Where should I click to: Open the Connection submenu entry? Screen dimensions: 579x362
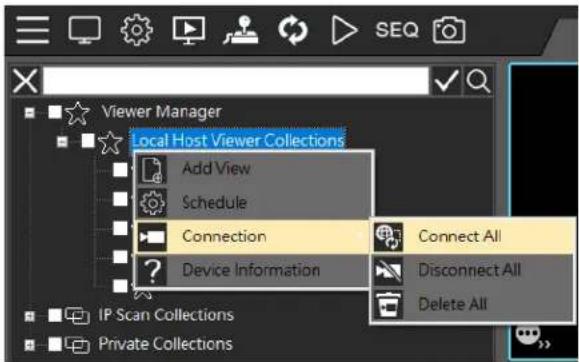click(253, 236)
